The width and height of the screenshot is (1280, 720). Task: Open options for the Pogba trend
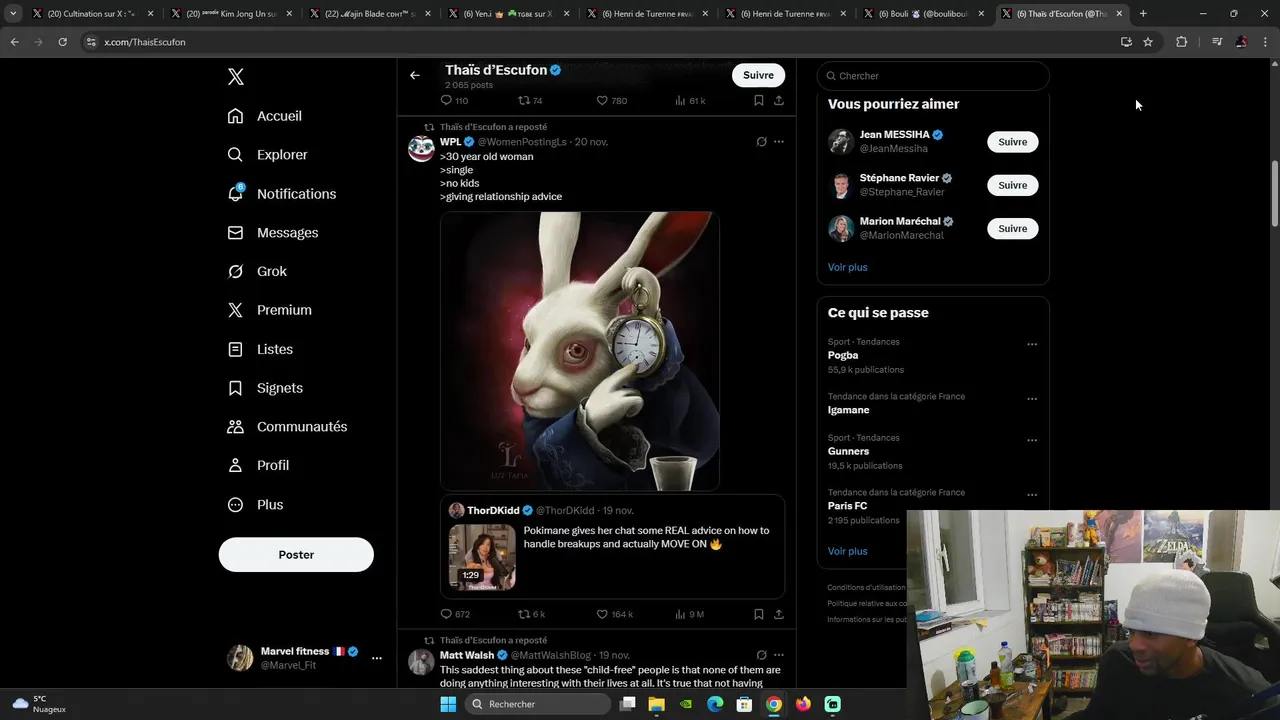1032,344
